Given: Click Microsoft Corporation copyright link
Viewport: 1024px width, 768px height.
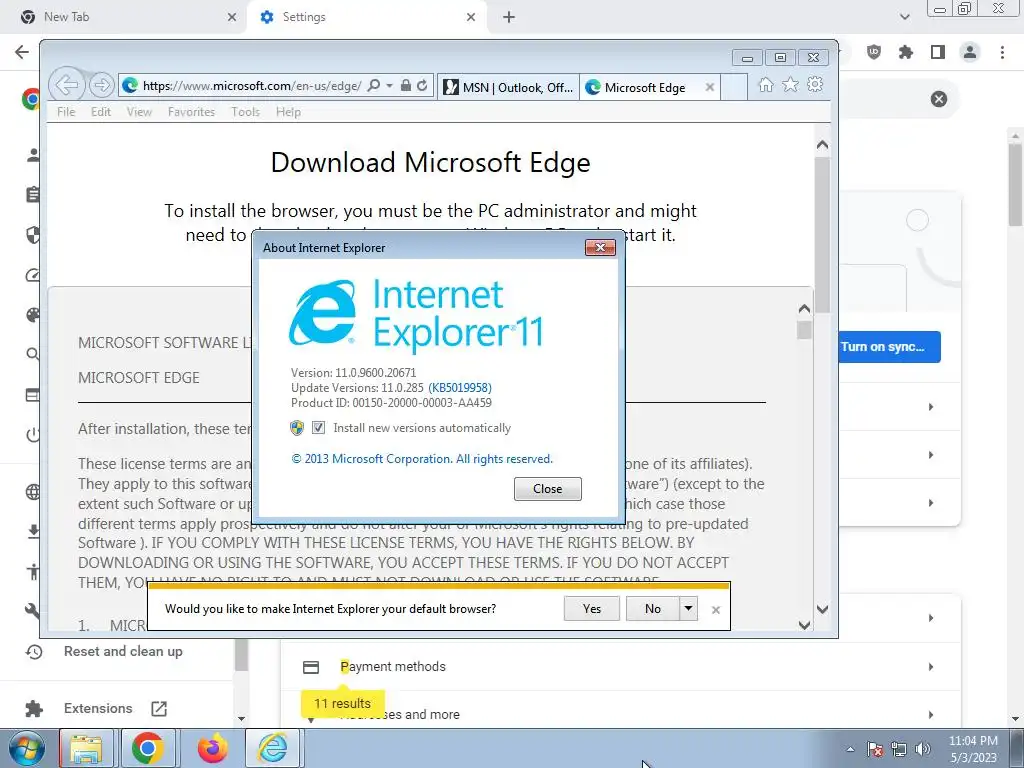Looking at the screenshot, I should coord(422,459).
